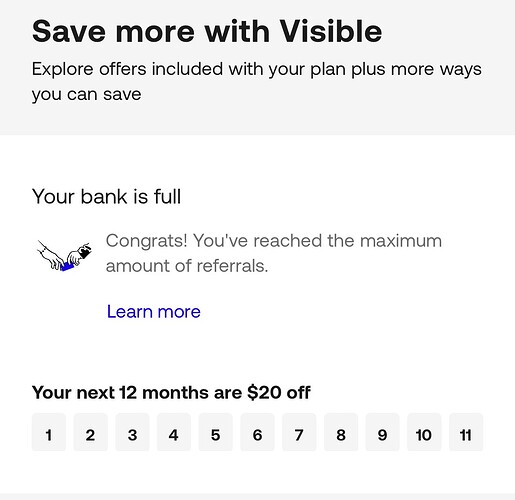Open the Learn more link

coord(154,312)
